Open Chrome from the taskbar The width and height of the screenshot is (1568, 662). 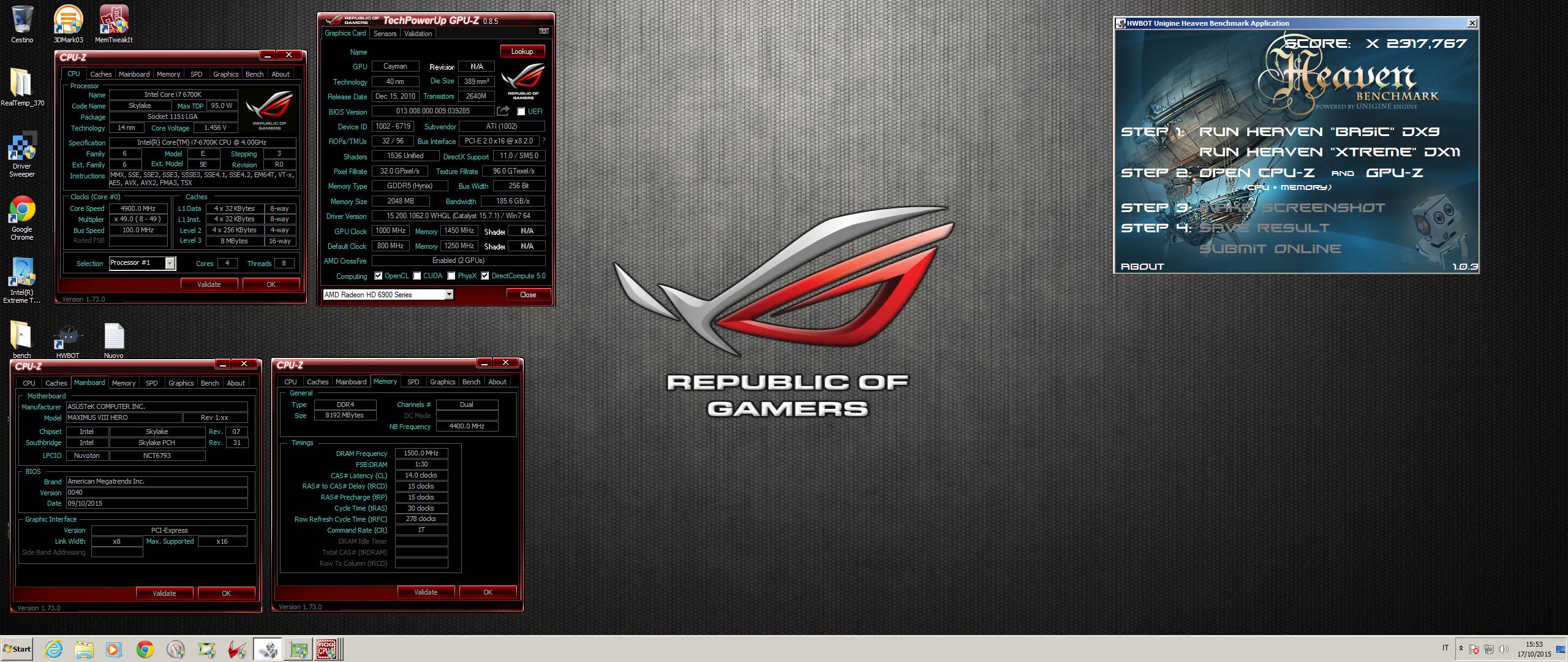(145, 649)
